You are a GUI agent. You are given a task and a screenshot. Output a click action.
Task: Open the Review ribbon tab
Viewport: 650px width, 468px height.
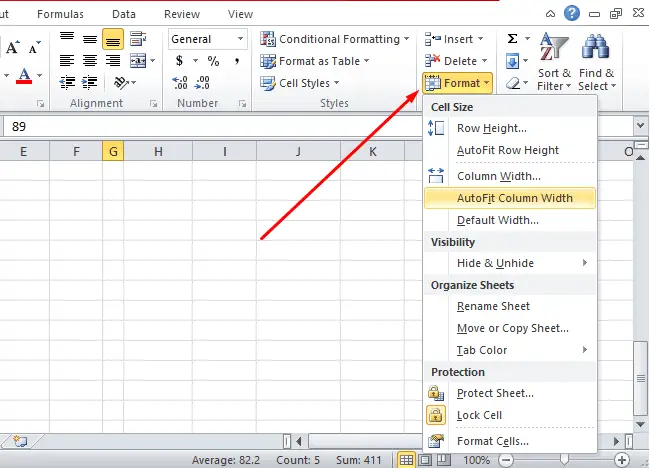coord(182,14)
